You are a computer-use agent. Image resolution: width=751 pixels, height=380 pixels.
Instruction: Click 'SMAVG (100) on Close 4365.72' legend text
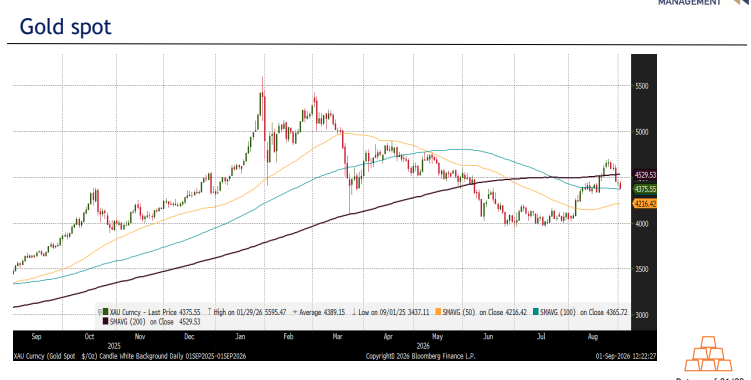(x=584, y=312)
